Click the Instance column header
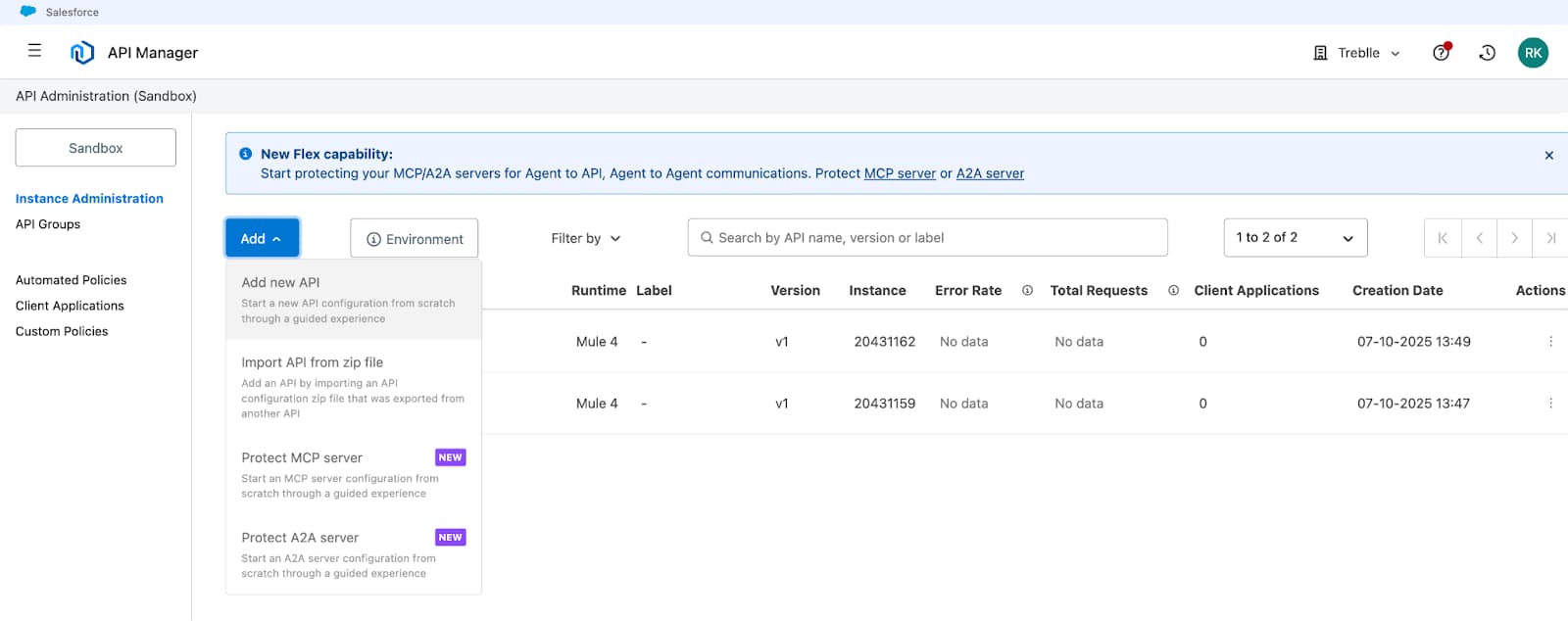1568x621 pixels. point(877,290)
